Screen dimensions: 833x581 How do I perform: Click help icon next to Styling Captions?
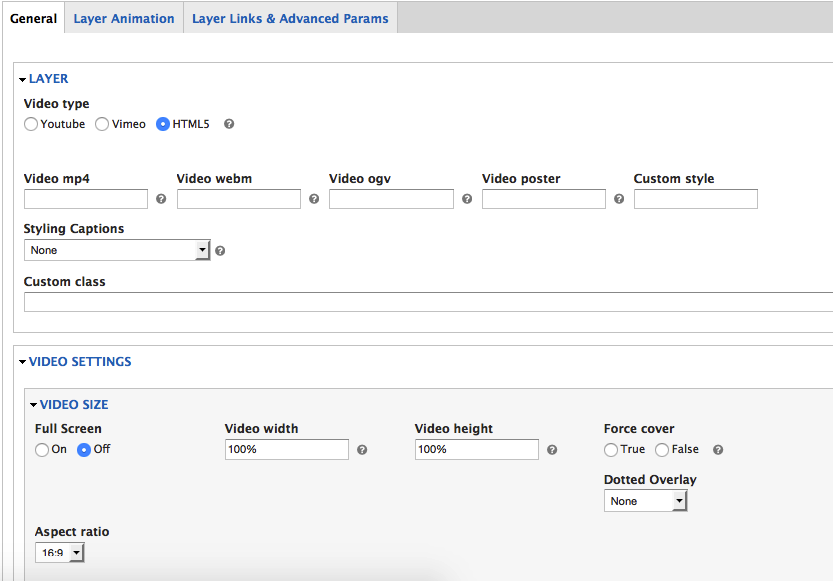220,251
